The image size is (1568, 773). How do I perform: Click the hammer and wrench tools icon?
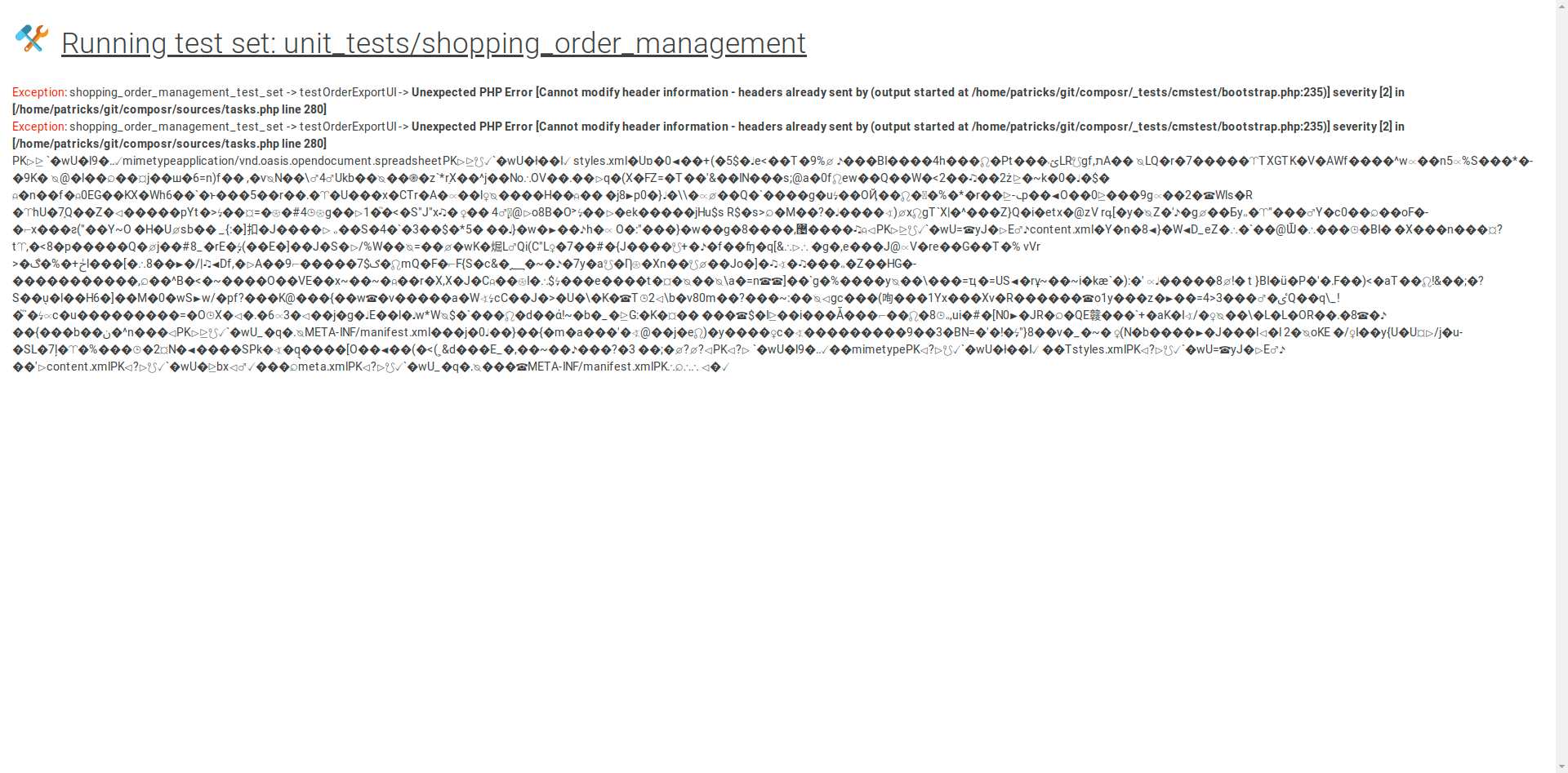tap(32, 38)
